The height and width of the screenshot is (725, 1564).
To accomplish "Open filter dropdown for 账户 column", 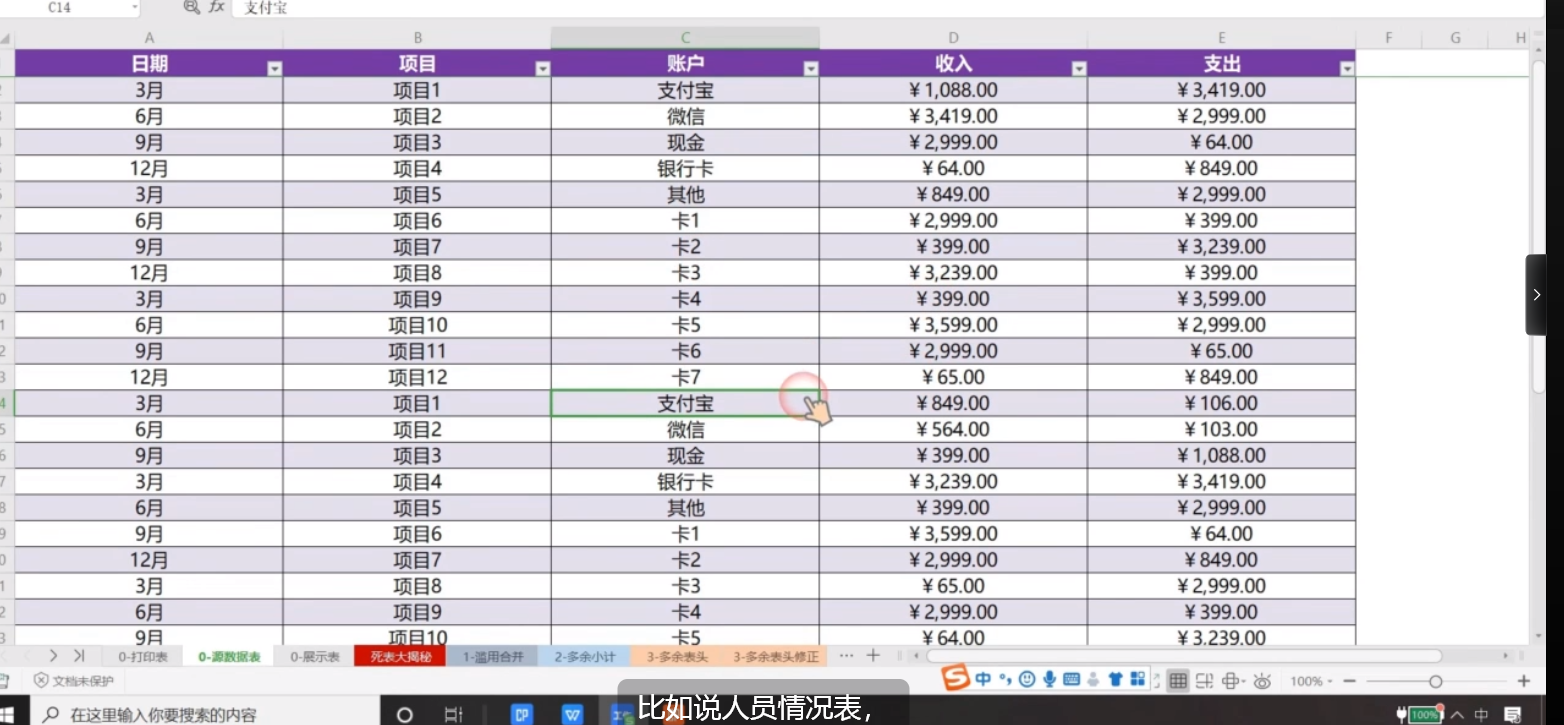I will (x=810, y=69).
